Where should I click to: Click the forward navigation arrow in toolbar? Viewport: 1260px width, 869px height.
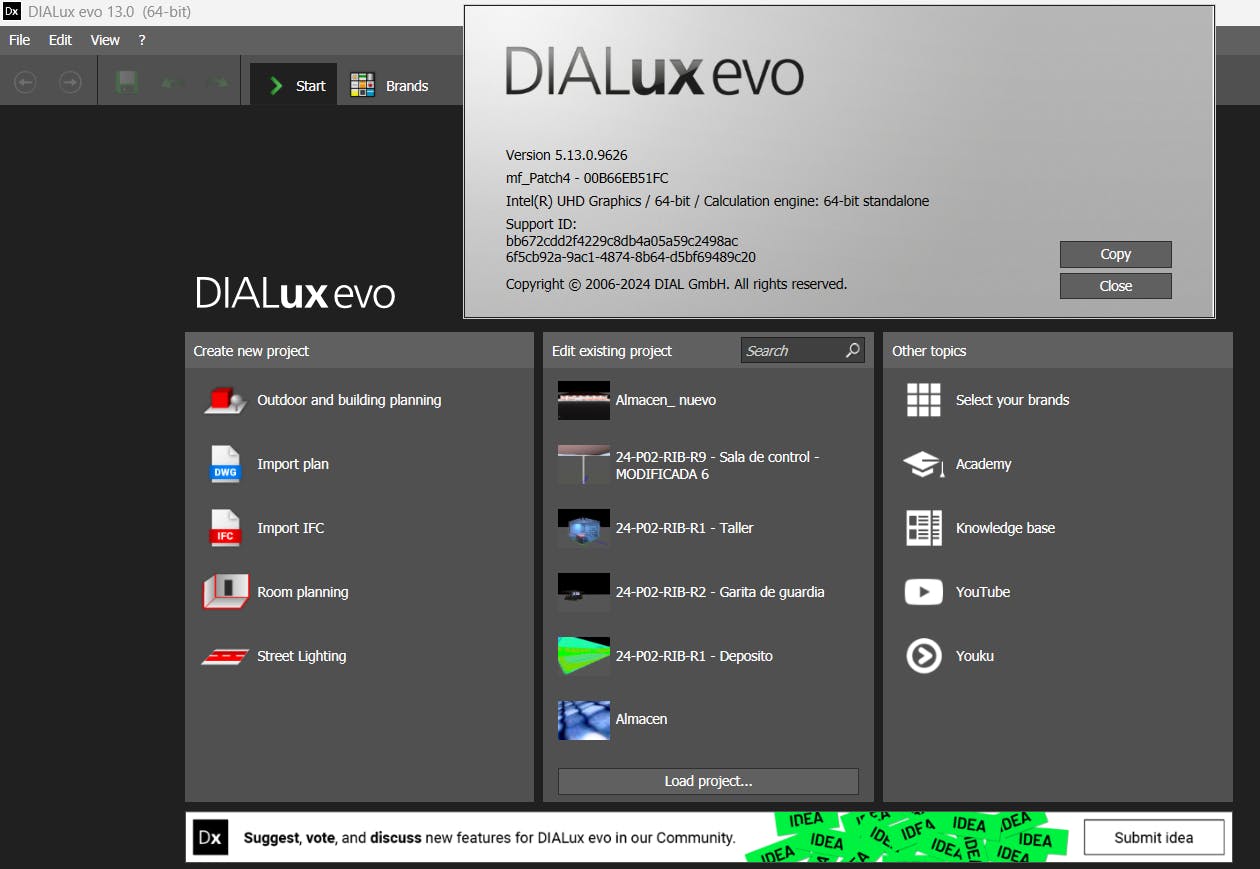click(x=70, y=84)
